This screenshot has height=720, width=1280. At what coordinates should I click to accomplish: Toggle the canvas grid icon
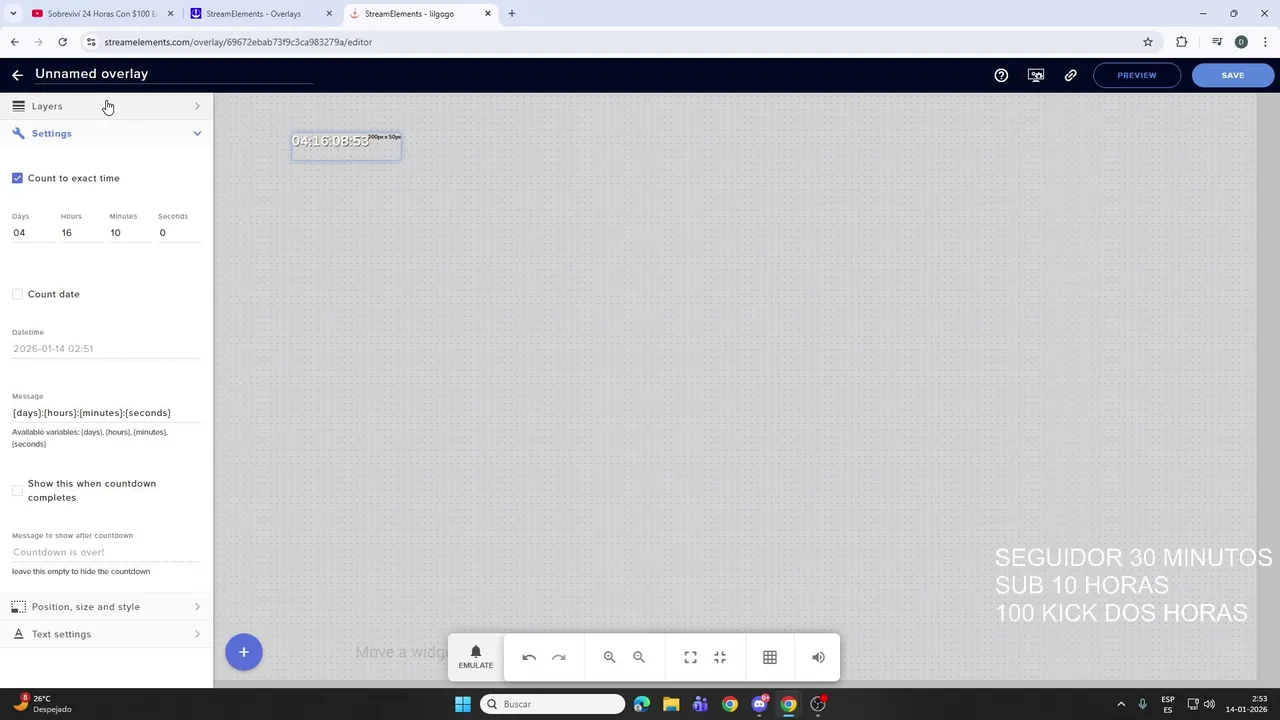[x=770, y=657]
